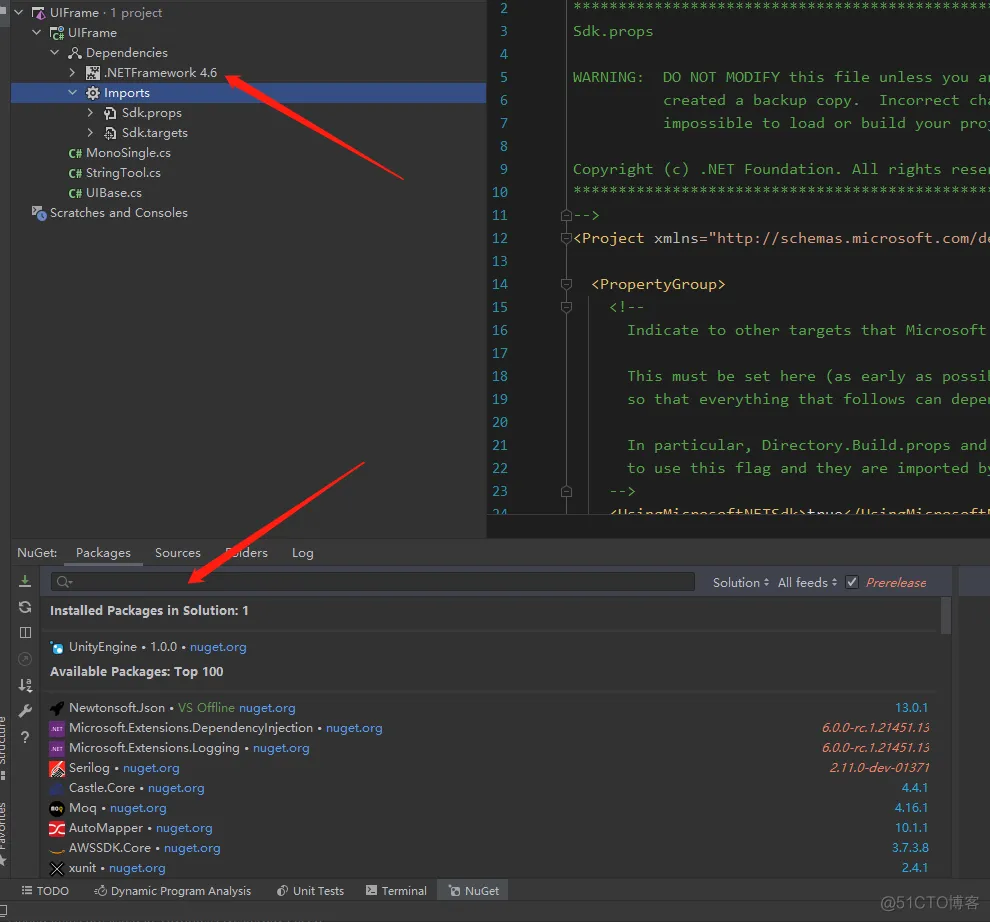Expand the .NETFramework 4.6 node
The width and height of the screenshot is (990, 922).
point(73,73)
